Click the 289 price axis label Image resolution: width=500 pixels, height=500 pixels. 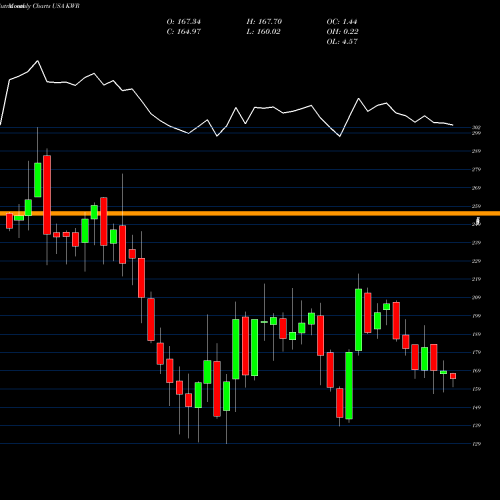(x=476, y=151)
